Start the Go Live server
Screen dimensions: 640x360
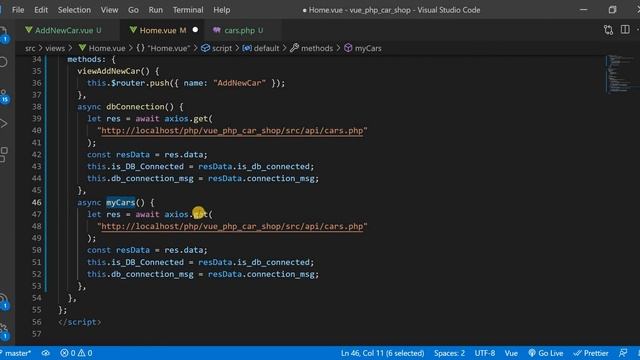(x=546, y=353)
